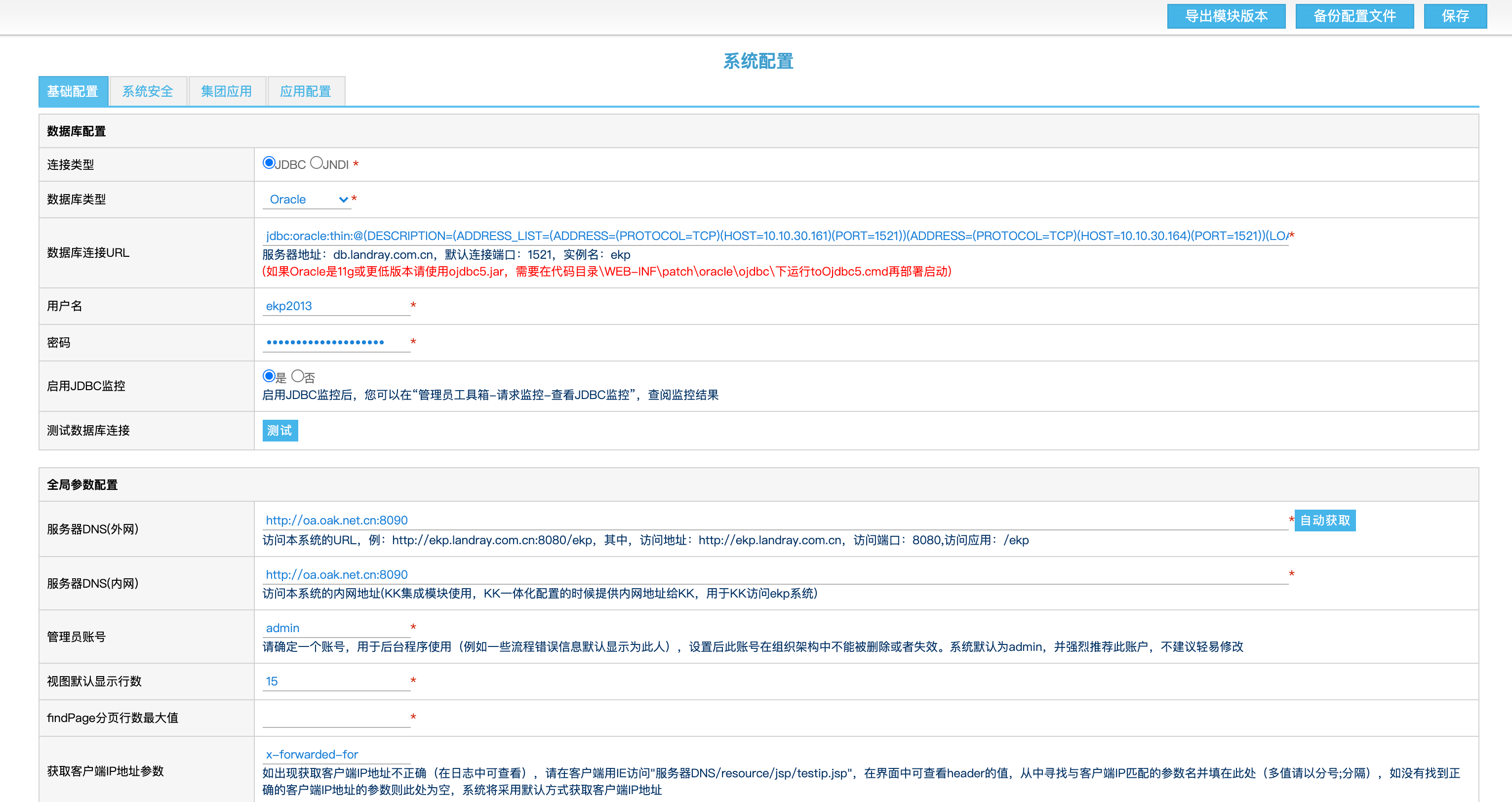Click the findPage分页行数最大值 row label
Viewport: 1512px width, 802px height.
(113, 718)
